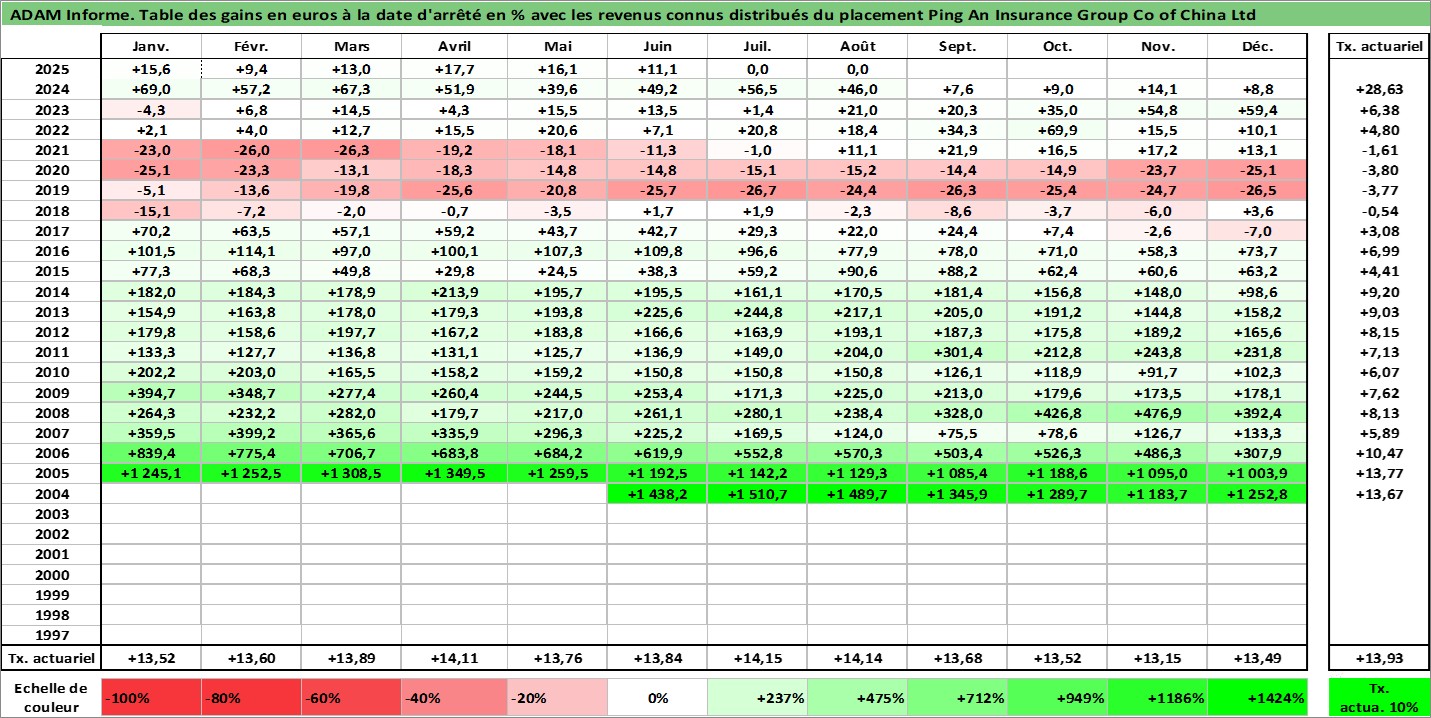Screen dimensions: 1431x718
Task: Select the -26,7 cell for Juil. 2019
Action: coord(757,191)
